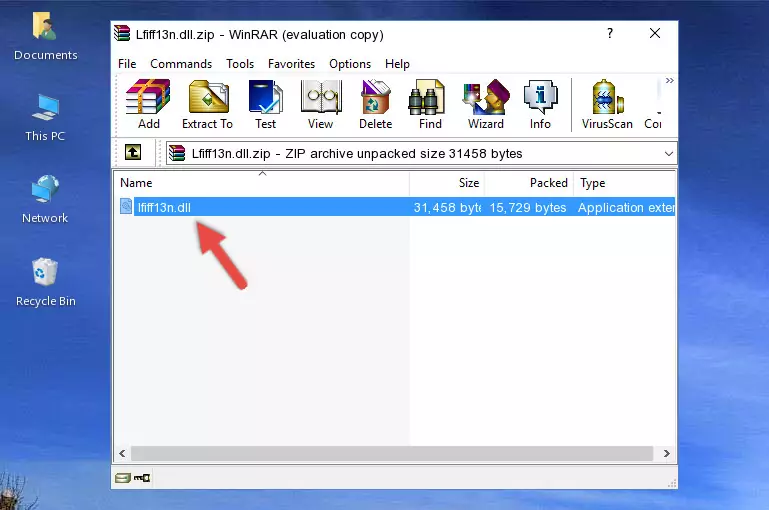769x510 pixels.
Task: Select the This PC desktop icon
Action: (x=45, y=118)
